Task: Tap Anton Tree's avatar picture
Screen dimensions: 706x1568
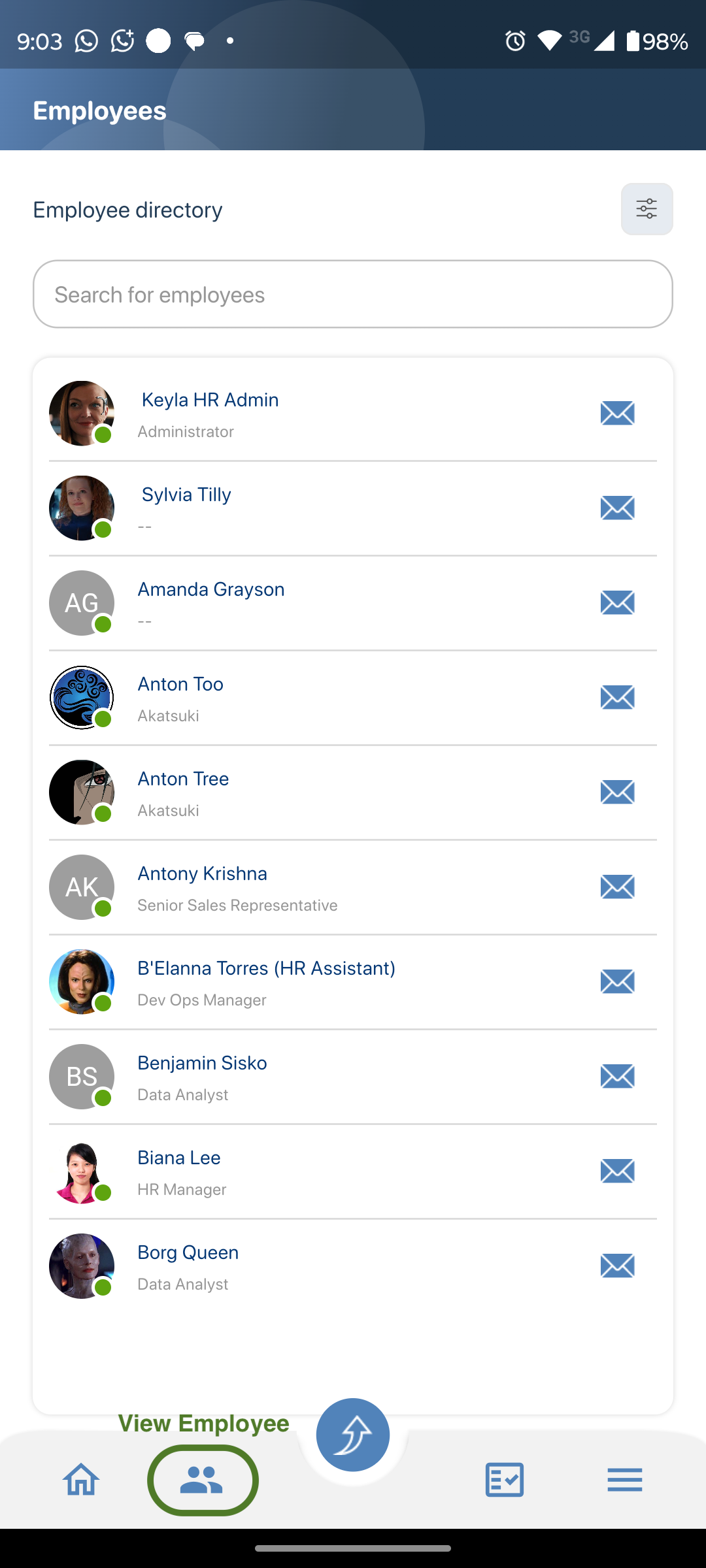Action: click(x=82, y=792)
